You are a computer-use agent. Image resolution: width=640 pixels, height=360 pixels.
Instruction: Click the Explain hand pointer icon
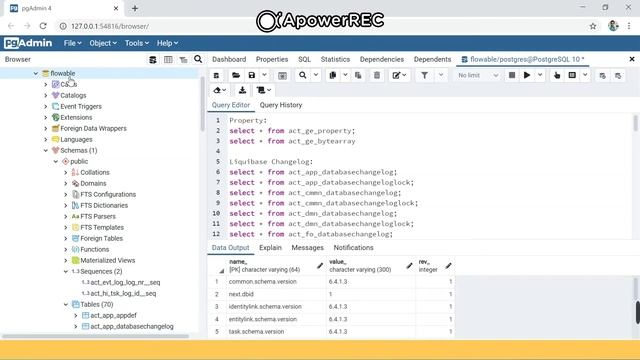(557, 75)
